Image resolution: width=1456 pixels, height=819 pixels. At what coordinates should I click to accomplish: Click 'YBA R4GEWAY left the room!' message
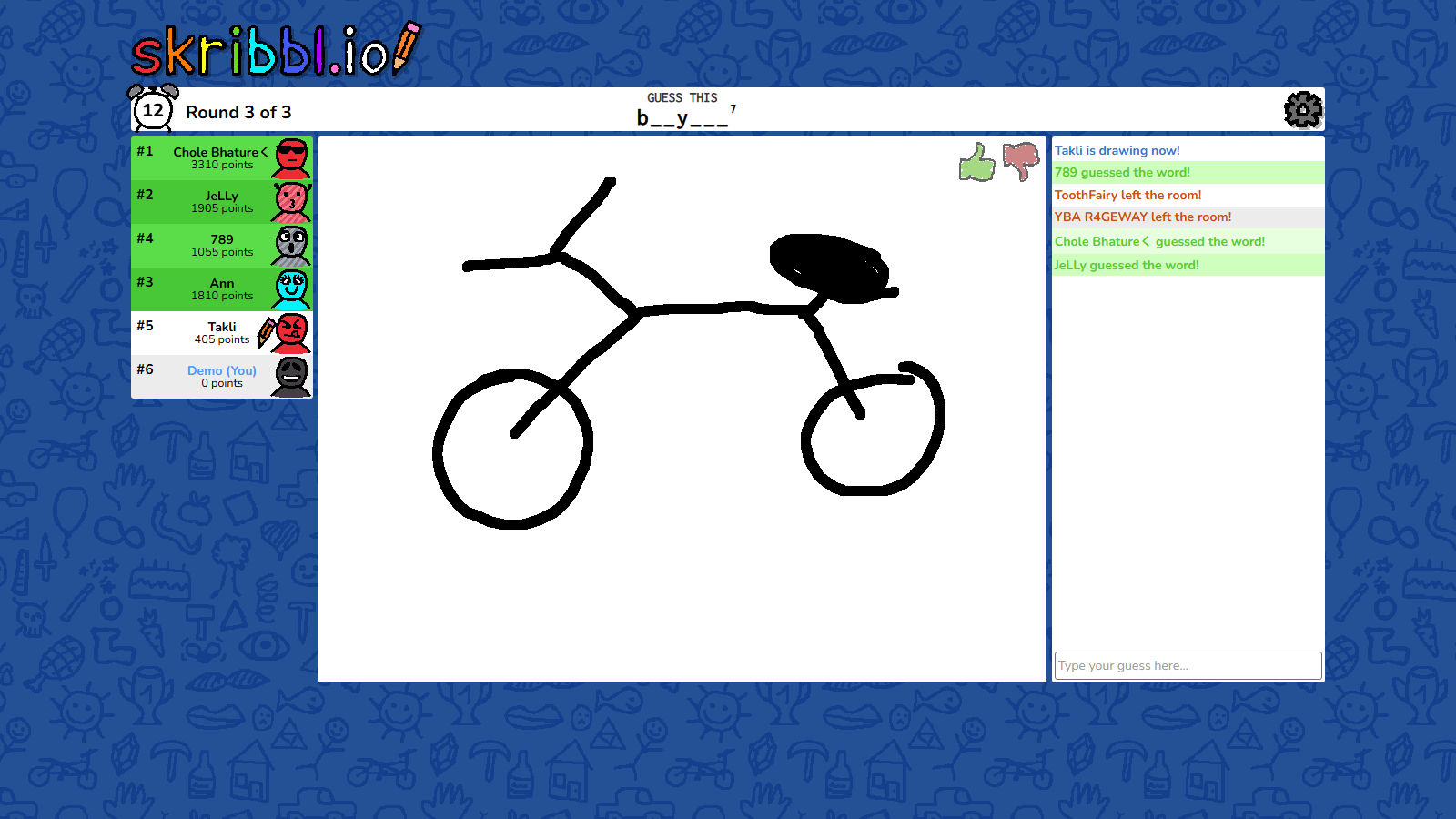[x=1143, y=217]
